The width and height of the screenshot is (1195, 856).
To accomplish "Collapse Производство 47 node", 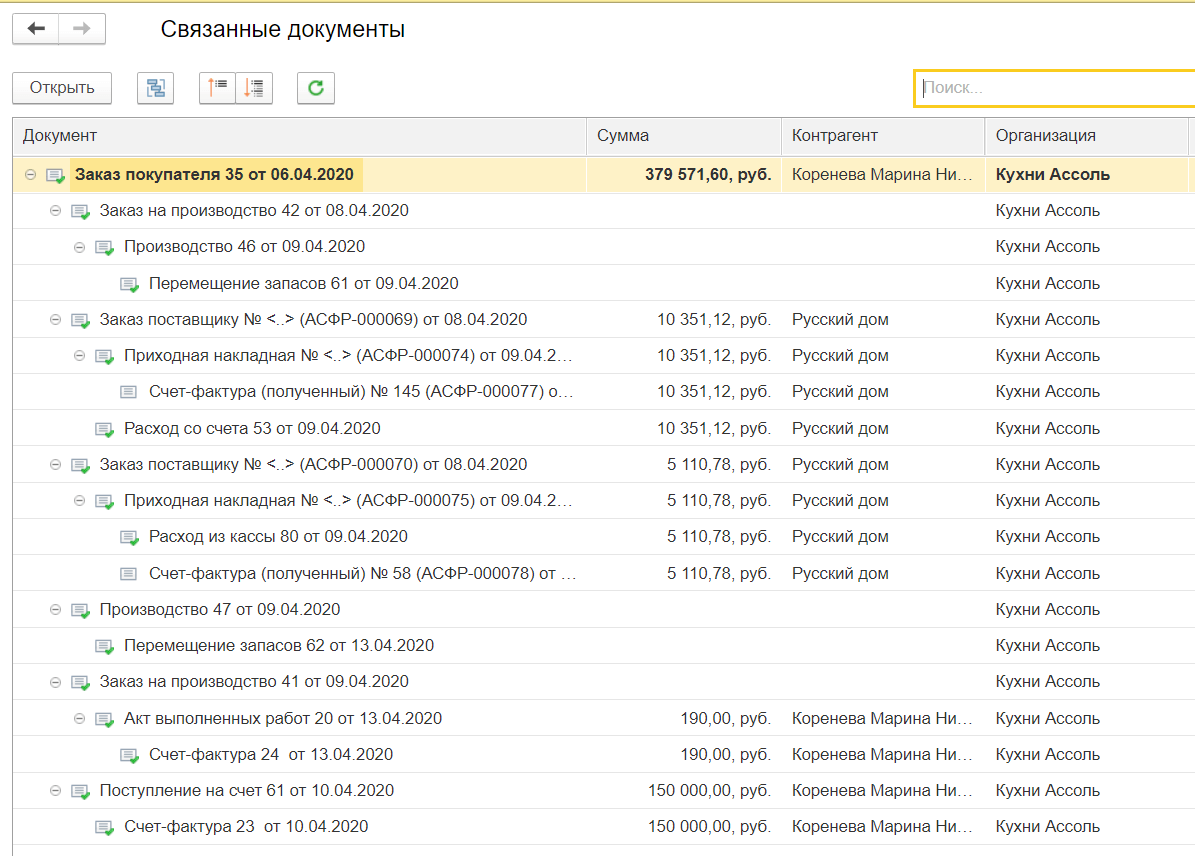I will [56, 610].
